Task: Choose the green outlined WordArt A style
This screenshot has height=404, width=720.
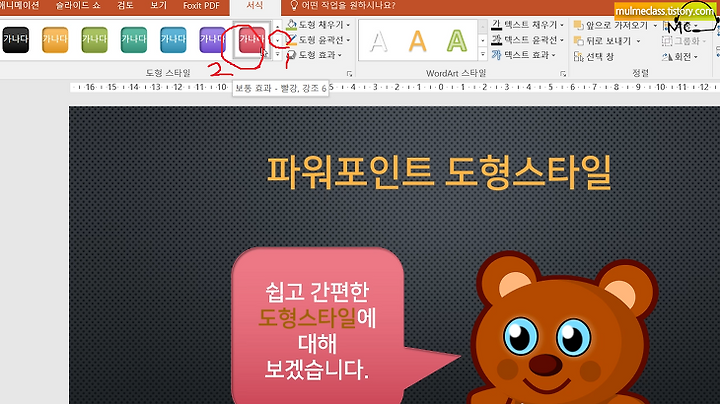Action: (x=456, y=41)
